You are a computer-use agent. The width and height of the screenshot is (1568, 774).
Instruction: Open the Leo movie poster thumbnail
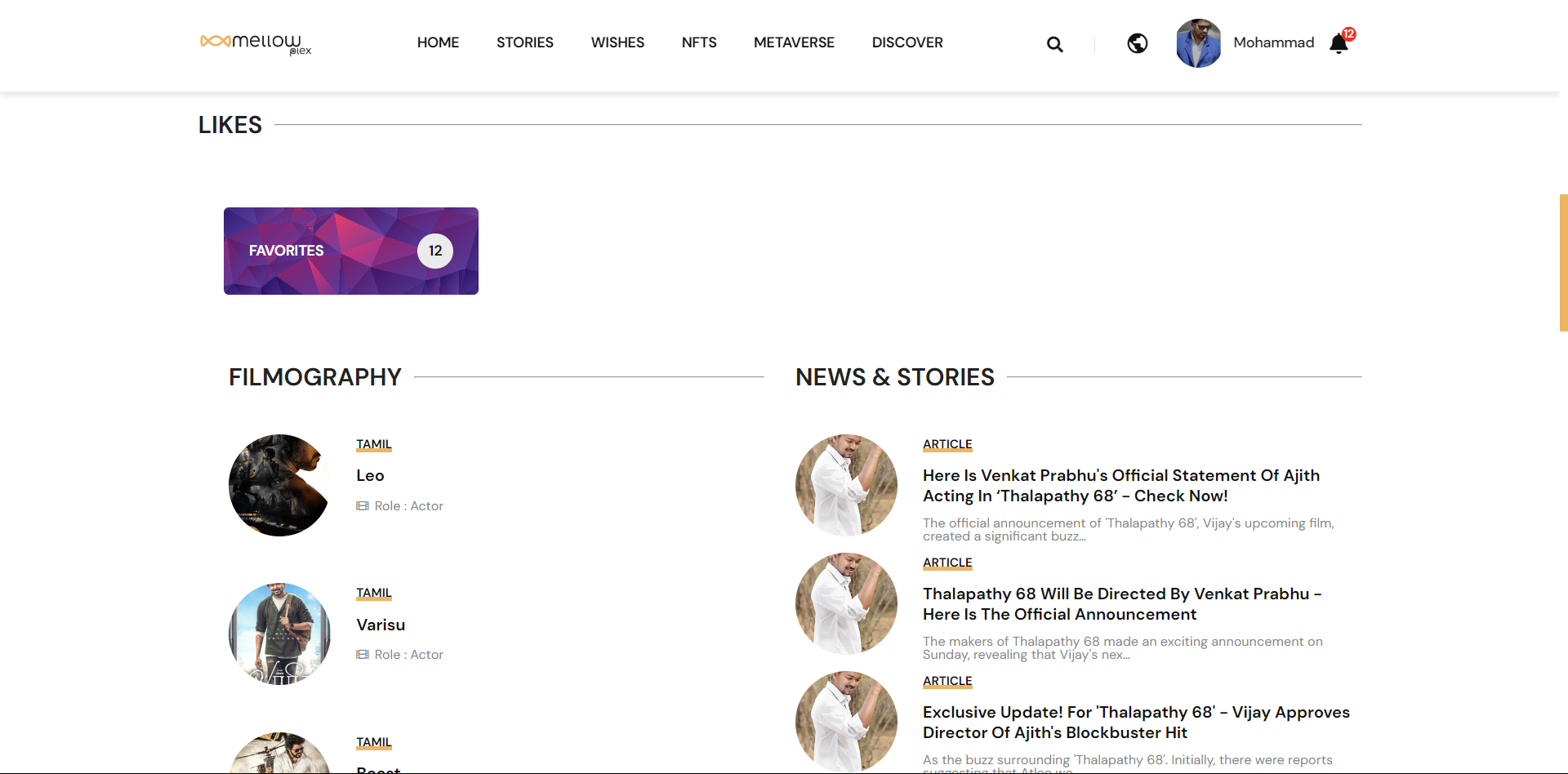coord(279,485)
